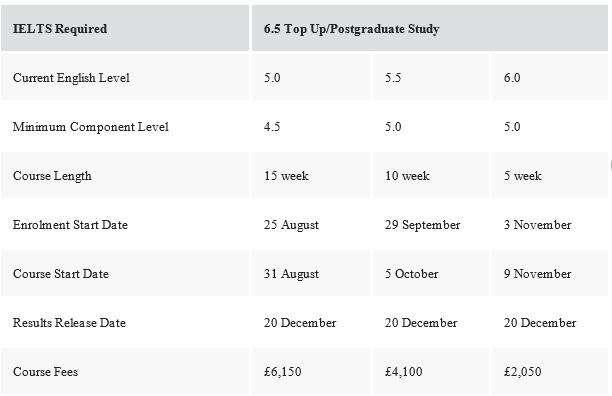Click the 4.5 minimum component value
The width and height of the screenshot is (612, 396).
click(x=311, y=126)
